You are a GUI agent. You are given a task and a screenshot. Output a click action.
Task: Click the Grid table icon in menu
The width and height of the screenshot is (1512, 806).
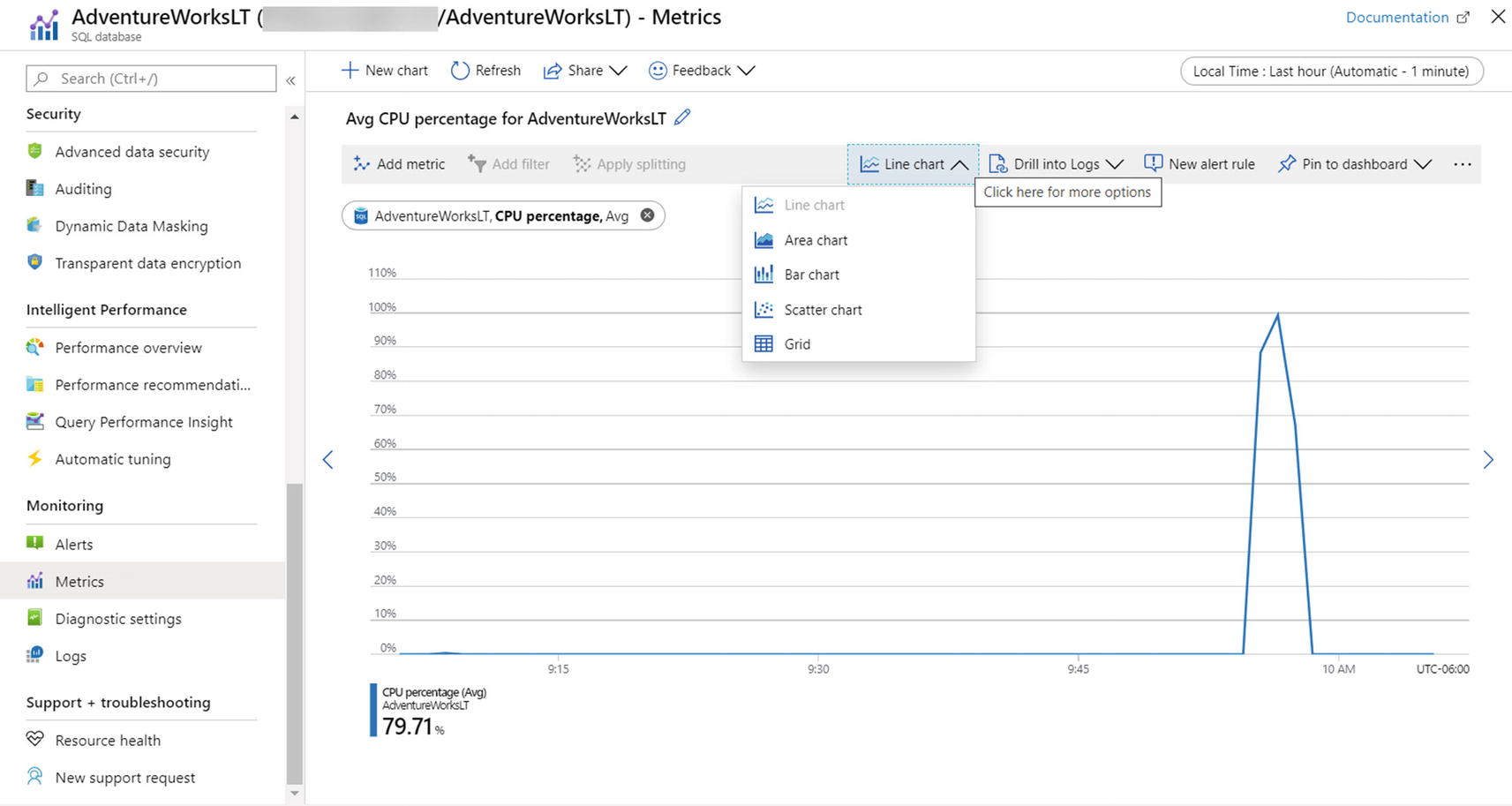(764, 344)
